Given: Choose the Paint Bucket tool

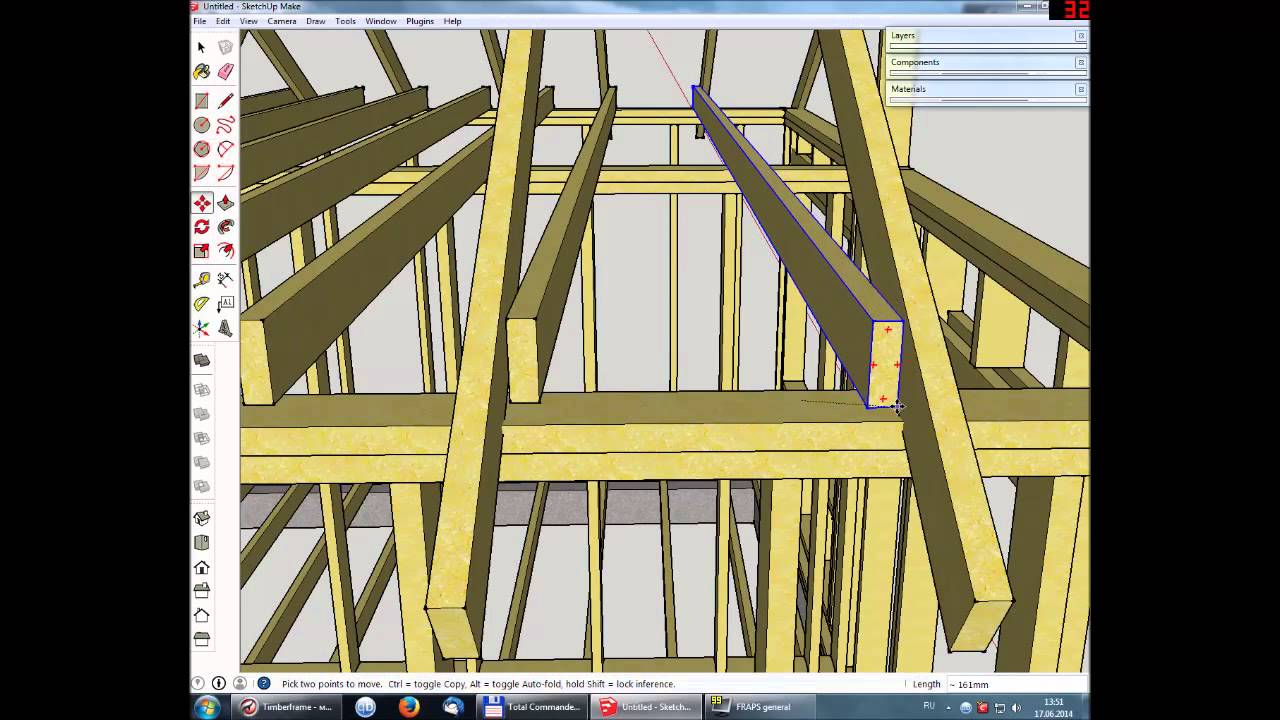Looking at the screenshot, I should coord(201,72).
